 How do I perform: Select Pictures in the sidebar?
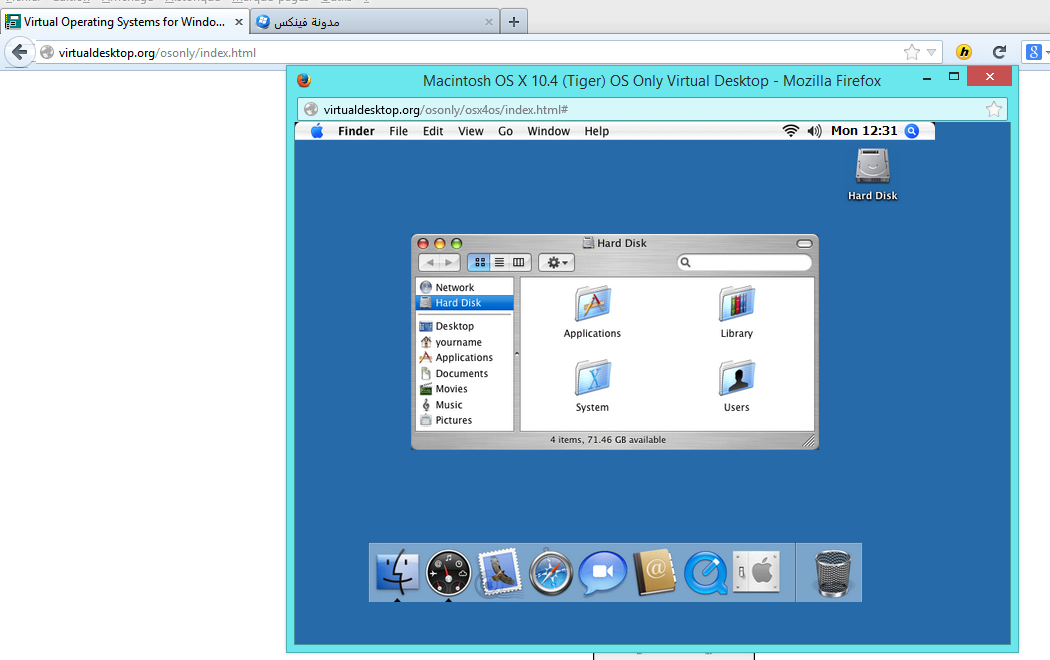click(x=465, y=420)
